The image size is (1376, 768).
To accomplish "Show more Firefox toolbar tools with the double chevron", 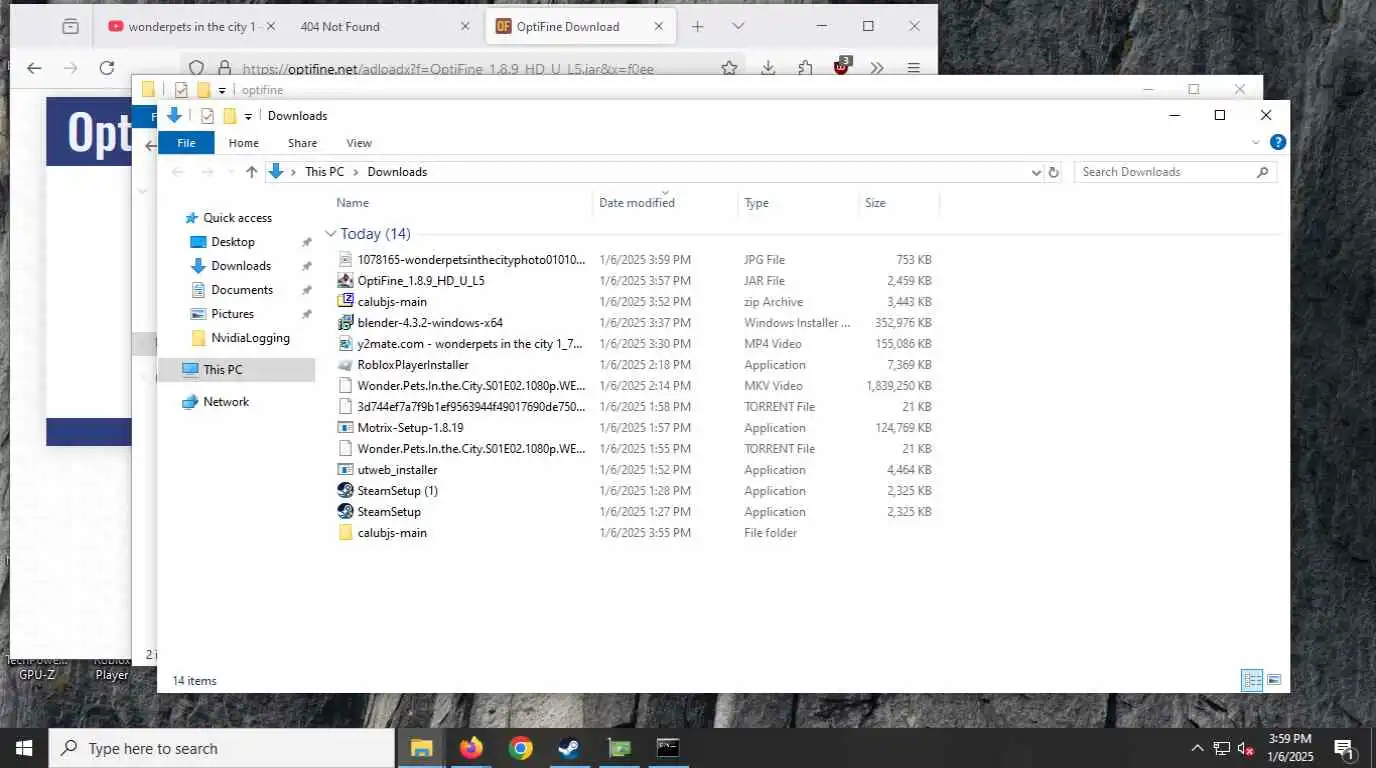I will pyautogui.click(x=877, y=68).
